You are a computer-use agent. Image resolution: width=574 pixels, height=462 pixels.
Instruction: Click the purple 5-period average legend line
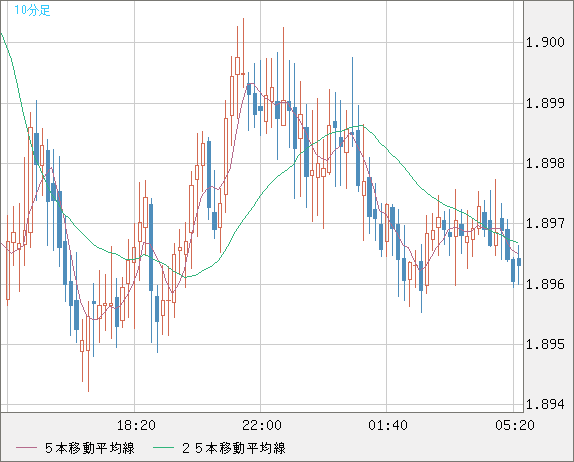coord(26,448)
